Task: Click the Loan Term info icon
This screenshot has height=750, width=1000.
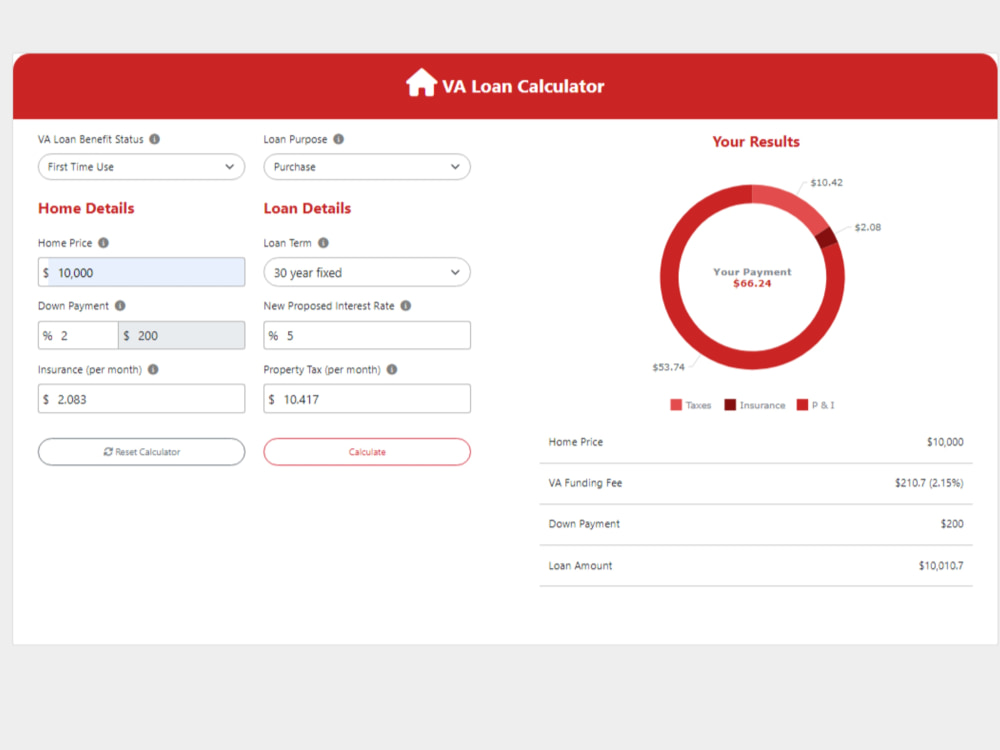Action: (323, 243)
